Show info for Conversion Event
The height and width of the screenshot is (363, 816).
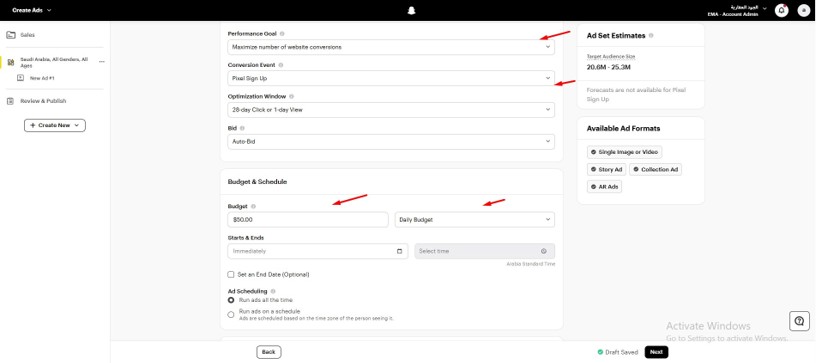click(x=280, y=65)
